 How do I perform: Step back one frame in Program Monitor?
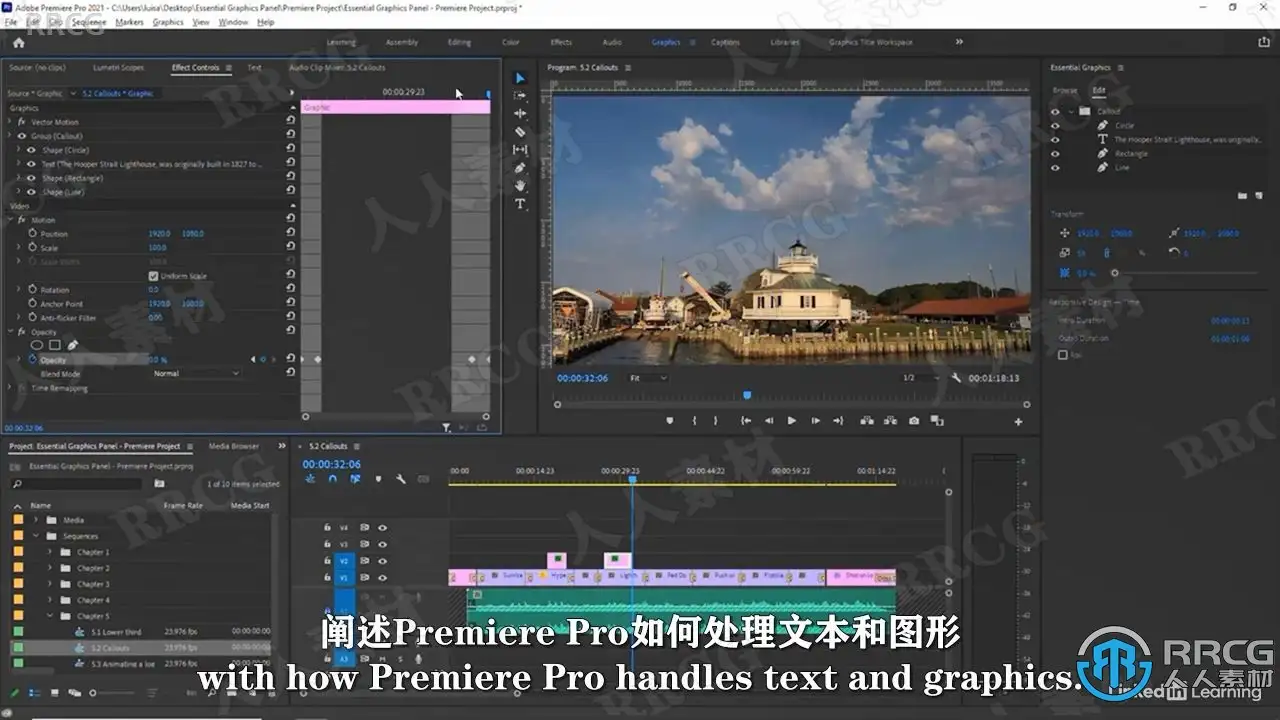pyautogui.click(x=769, y=421)
